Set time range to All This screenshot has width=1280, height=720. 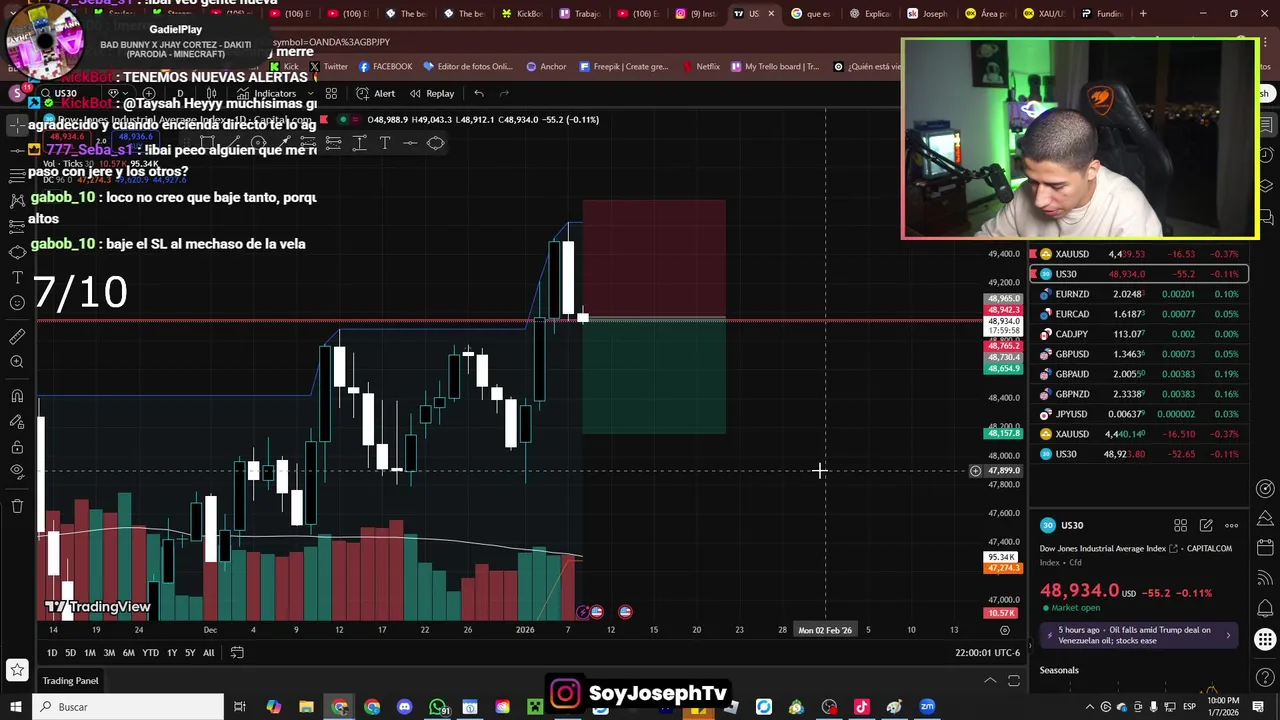pos(208,653)
